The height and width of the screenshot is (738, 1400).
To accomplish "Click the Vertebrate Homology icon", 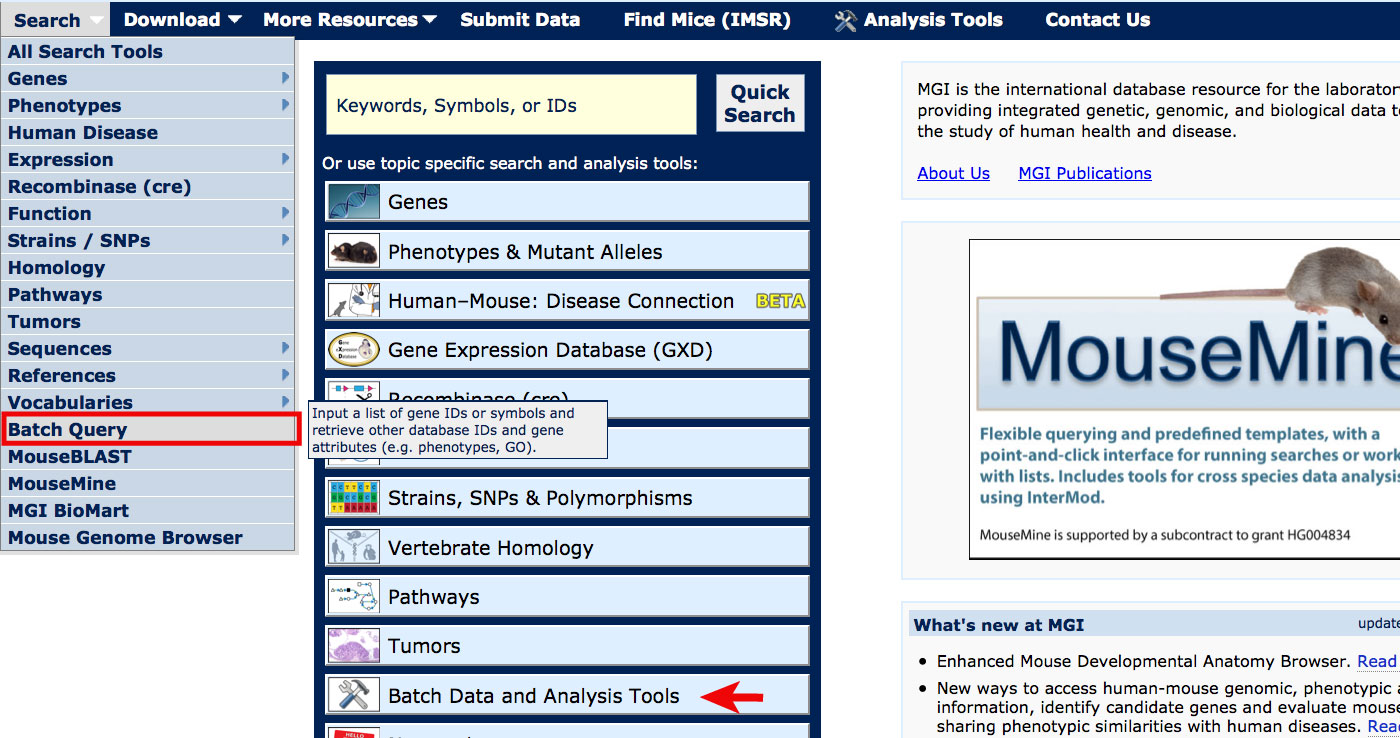I will click(x=354, y=547).
